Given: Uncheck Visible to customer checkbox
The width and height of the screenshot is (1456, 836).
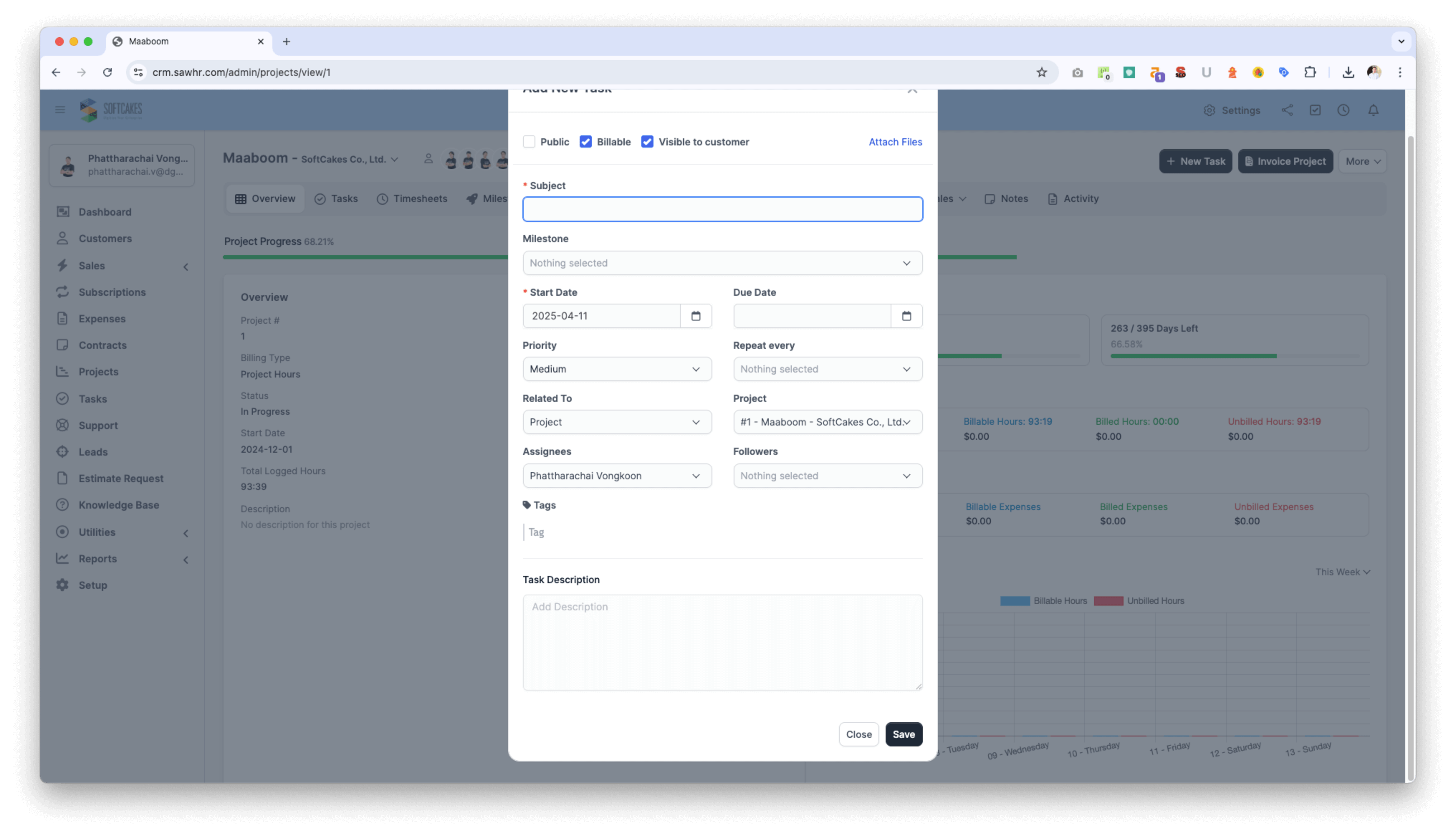Looking at the screenshot, I should click(x=647, y=142).
